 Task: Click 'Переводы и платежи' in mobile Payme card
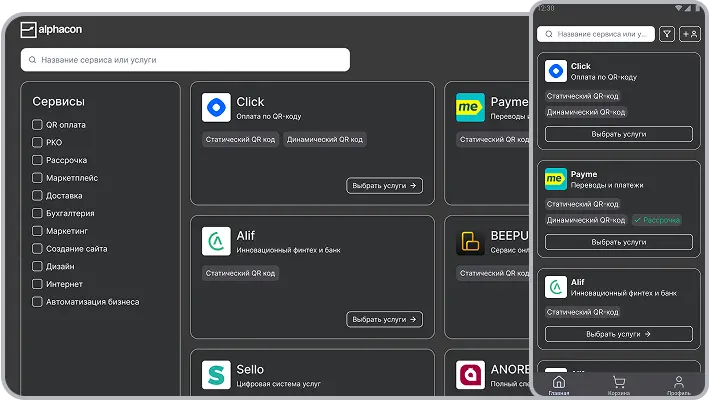607,185
